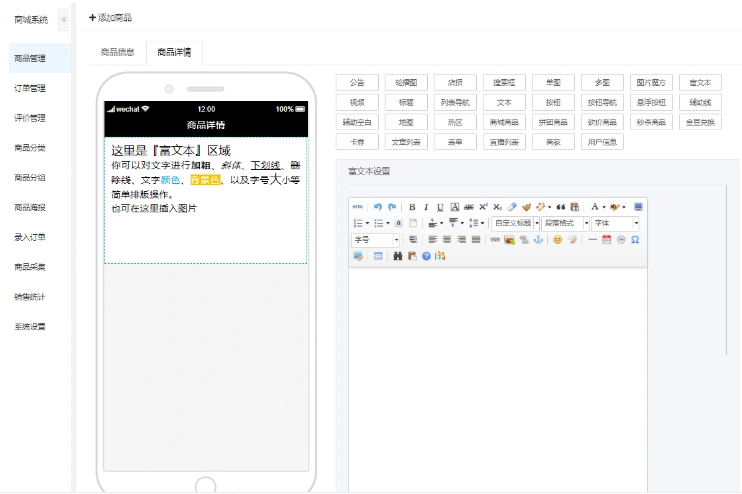Image resolution: width=742 pixels, height=494 pixels.
Task: Open the font color picker arrow
Action: [606, 206]
